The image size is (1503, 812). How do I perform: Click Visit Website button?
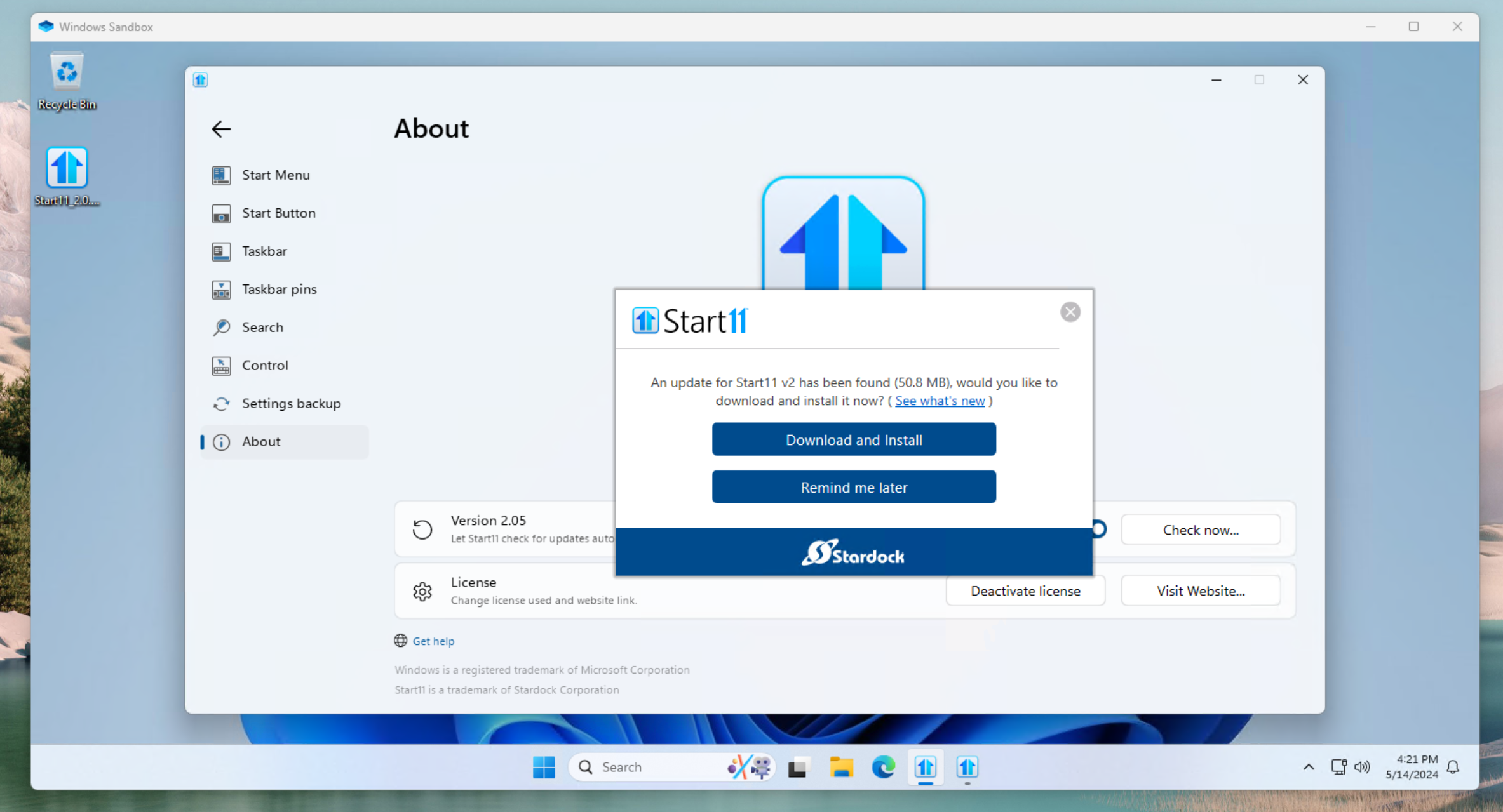click(1200, 590)
